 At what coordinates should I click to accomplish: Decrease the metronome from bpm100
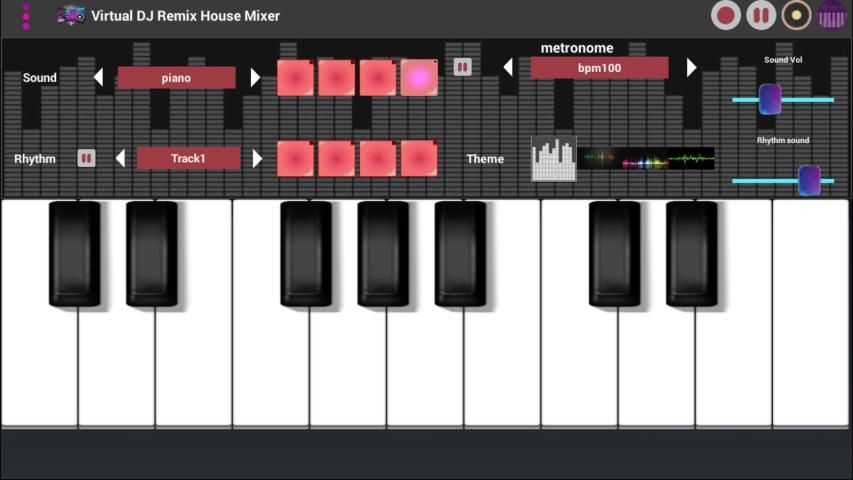pos(508,67)
